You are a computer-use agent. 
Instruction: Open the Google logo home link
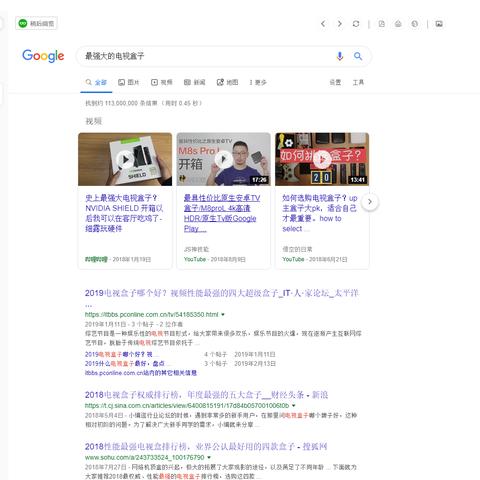coord(43,56)
